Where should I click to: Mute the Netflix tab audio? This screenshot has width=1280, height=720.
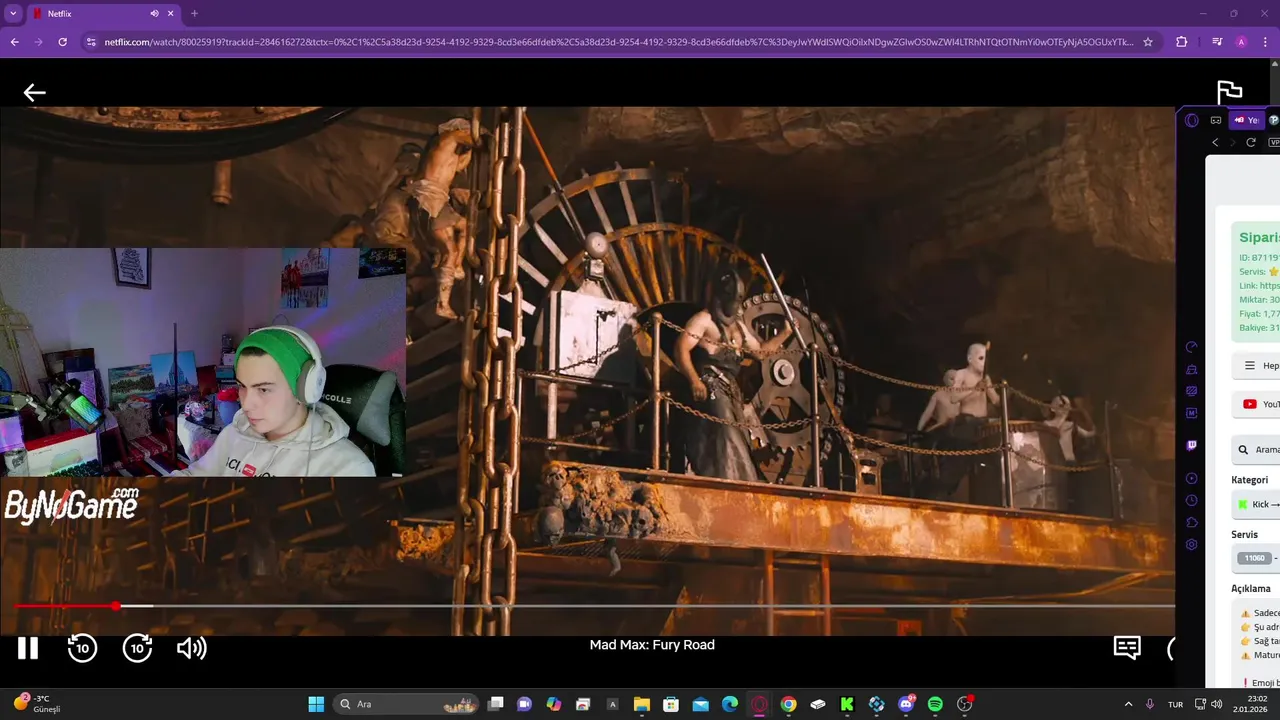pyautogui.click(x=154, y=14)
